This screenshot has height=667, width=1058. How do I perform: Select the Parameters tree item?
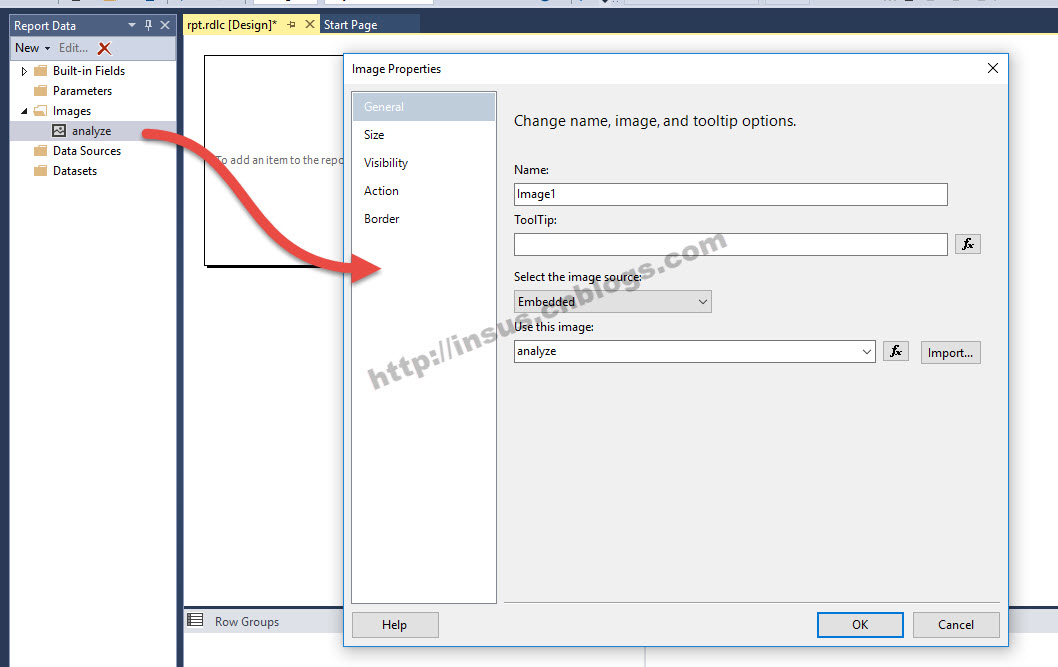[x=82, y=90]
